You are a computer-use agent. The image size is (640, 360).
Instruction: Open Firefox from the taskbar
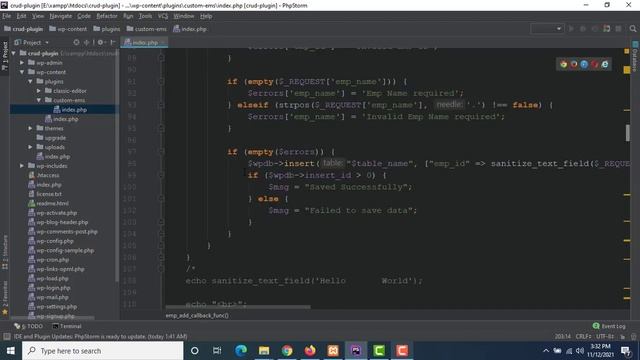[x=310, y=351]
